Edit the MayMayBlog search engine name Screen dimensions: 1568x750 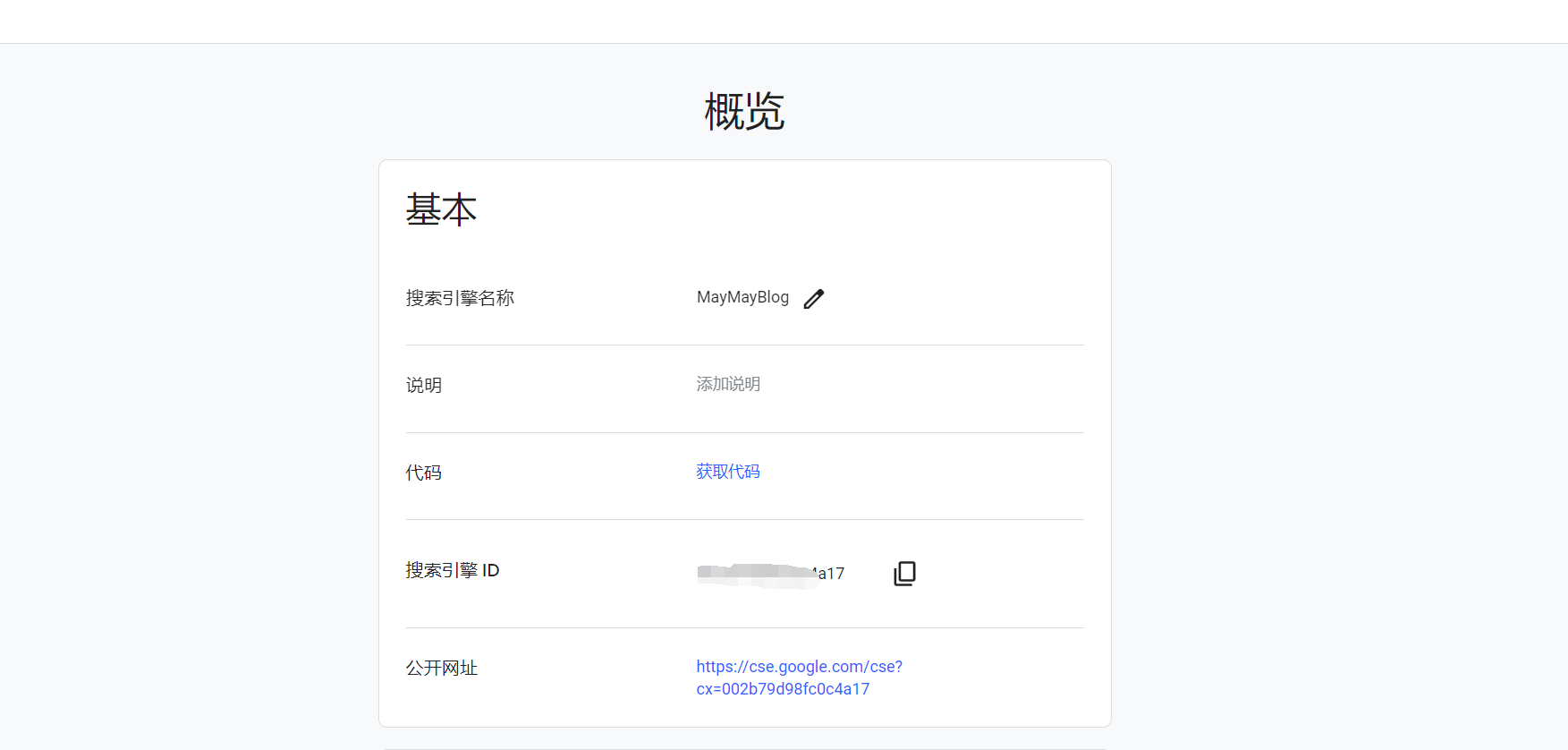pos(813,299)
